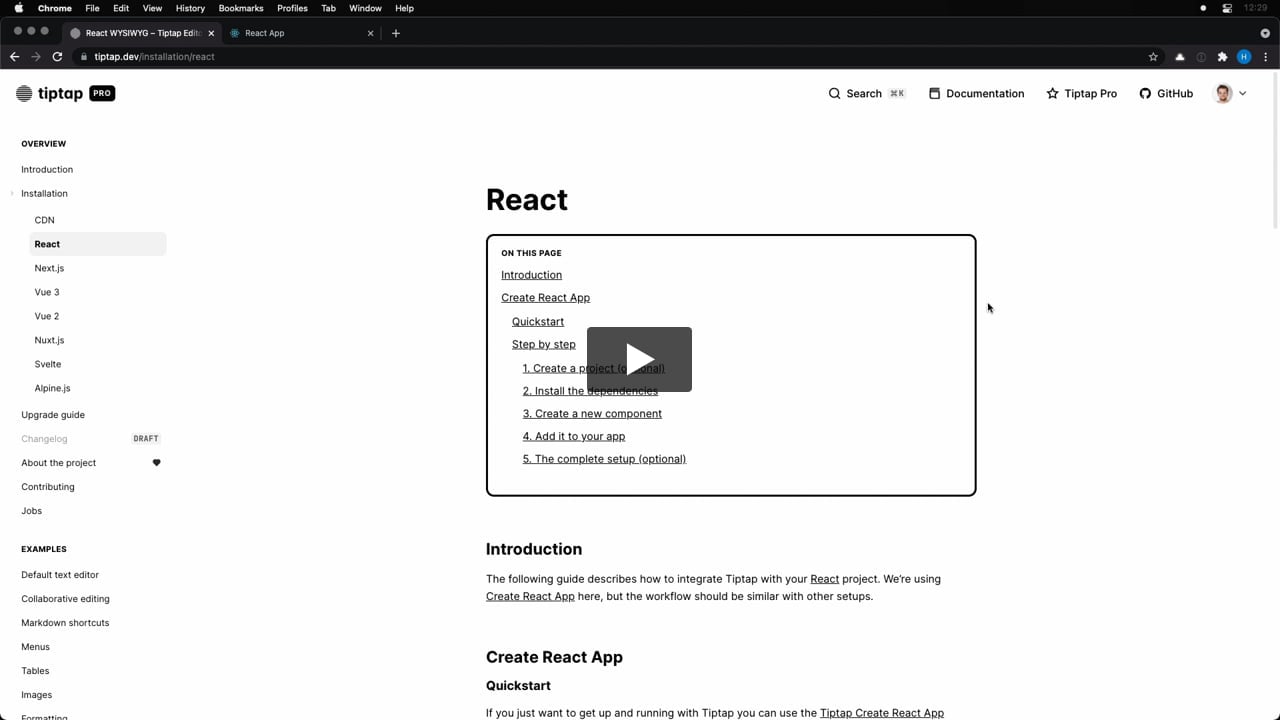Open the Menus example

pyautogui.click(x=35, y=647)
